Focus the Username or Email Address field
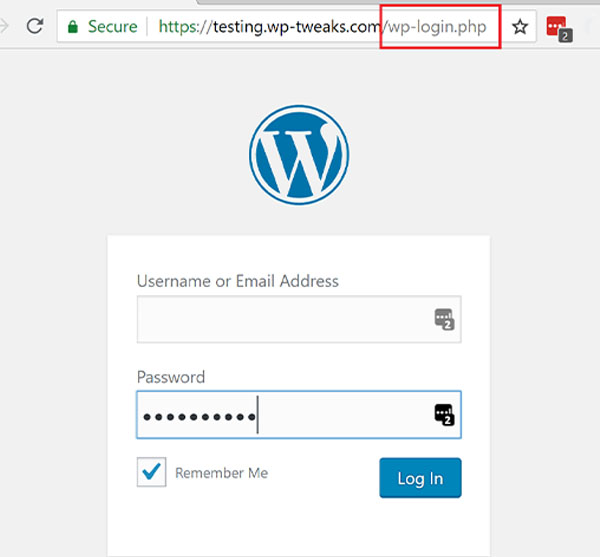 (x=299, y=319)
